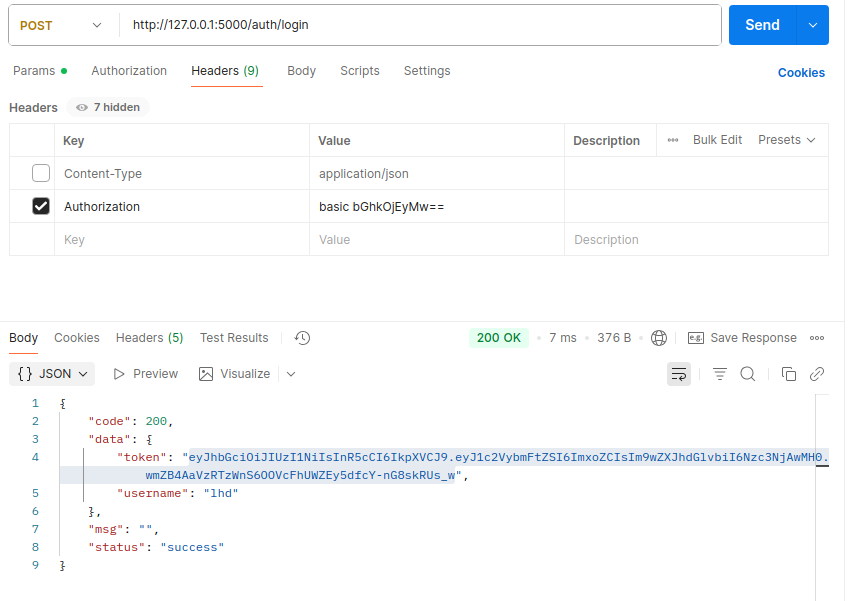Click the network globe icon
Image resolution: width=853 pixels, height=601 pixels.
[x=659, y=338]
